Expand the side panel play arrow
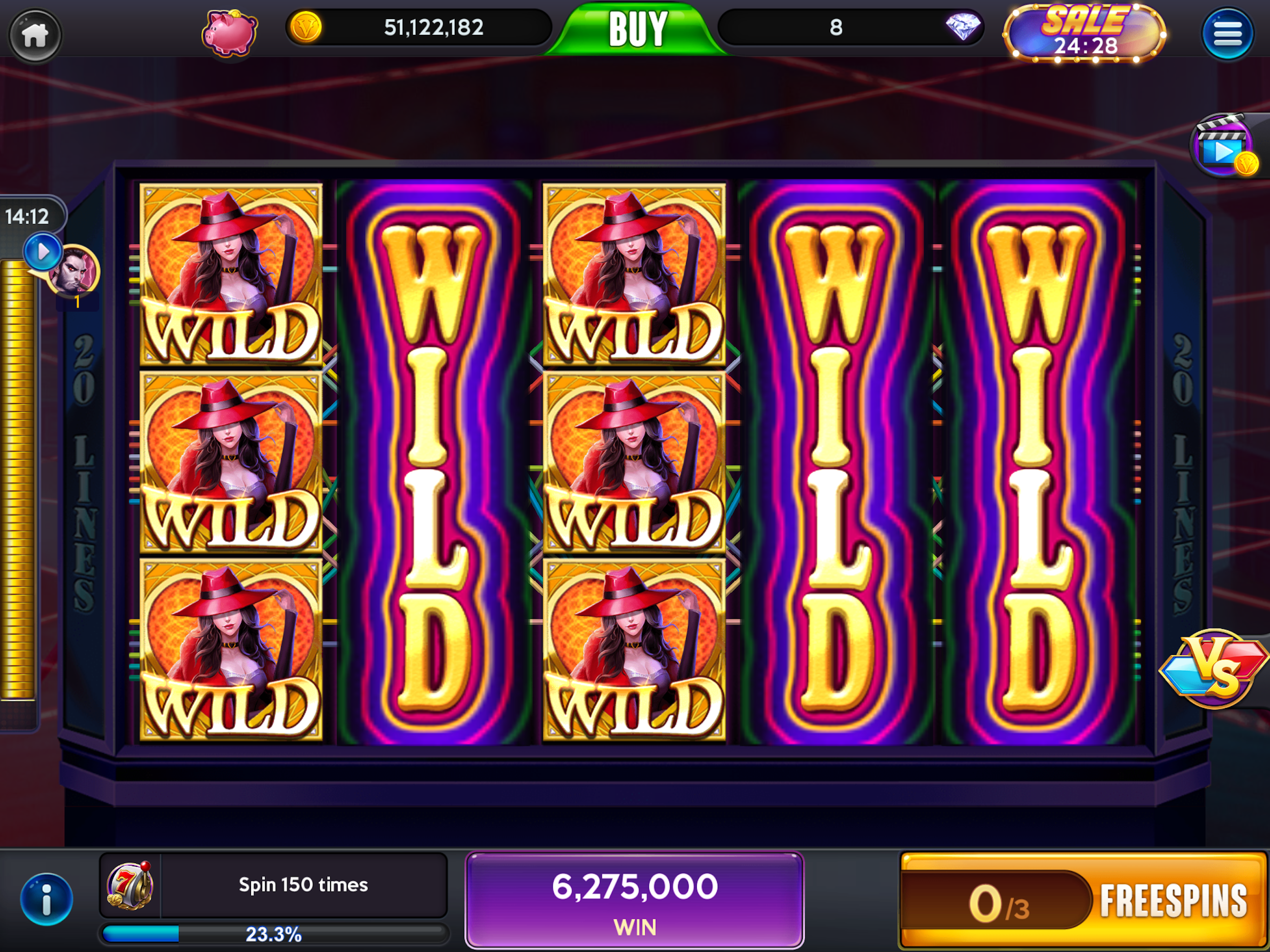1270x952 pixels. tap(42, 251)
